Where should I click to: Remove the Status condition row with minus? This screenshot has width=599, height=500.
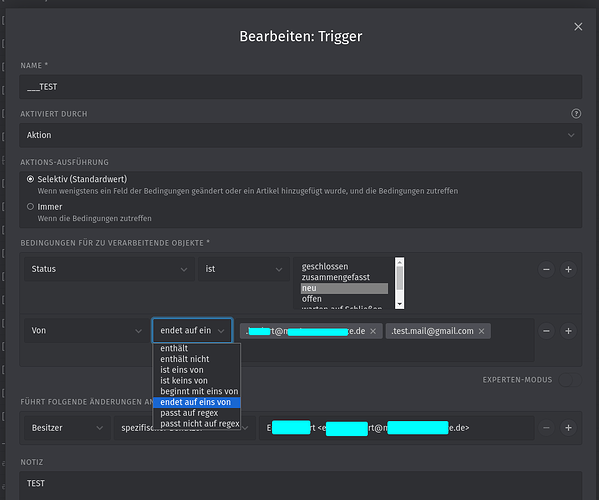[546, 269]
